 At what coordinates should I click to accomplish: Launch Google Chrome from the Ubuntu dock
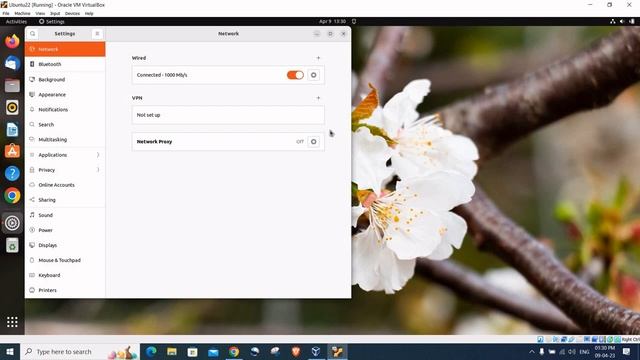(x=12, y=196)
